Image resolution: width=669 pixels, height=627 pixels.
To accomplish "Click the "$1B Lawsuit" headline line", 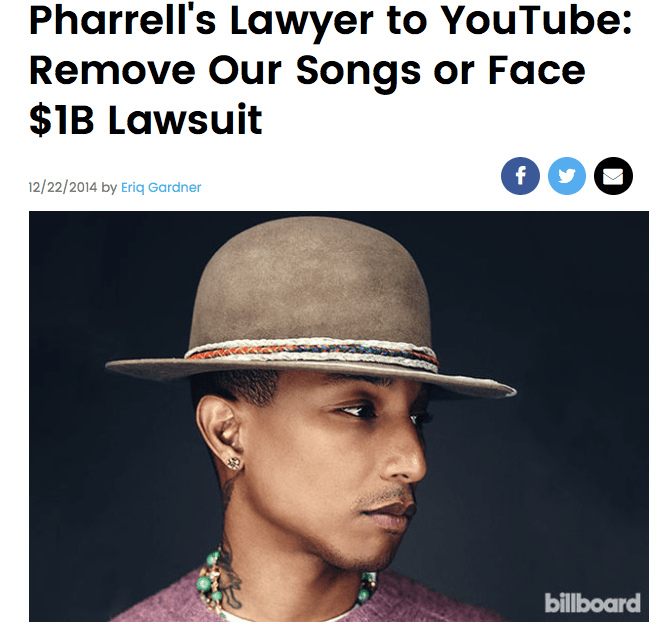I will click(145, 119).
